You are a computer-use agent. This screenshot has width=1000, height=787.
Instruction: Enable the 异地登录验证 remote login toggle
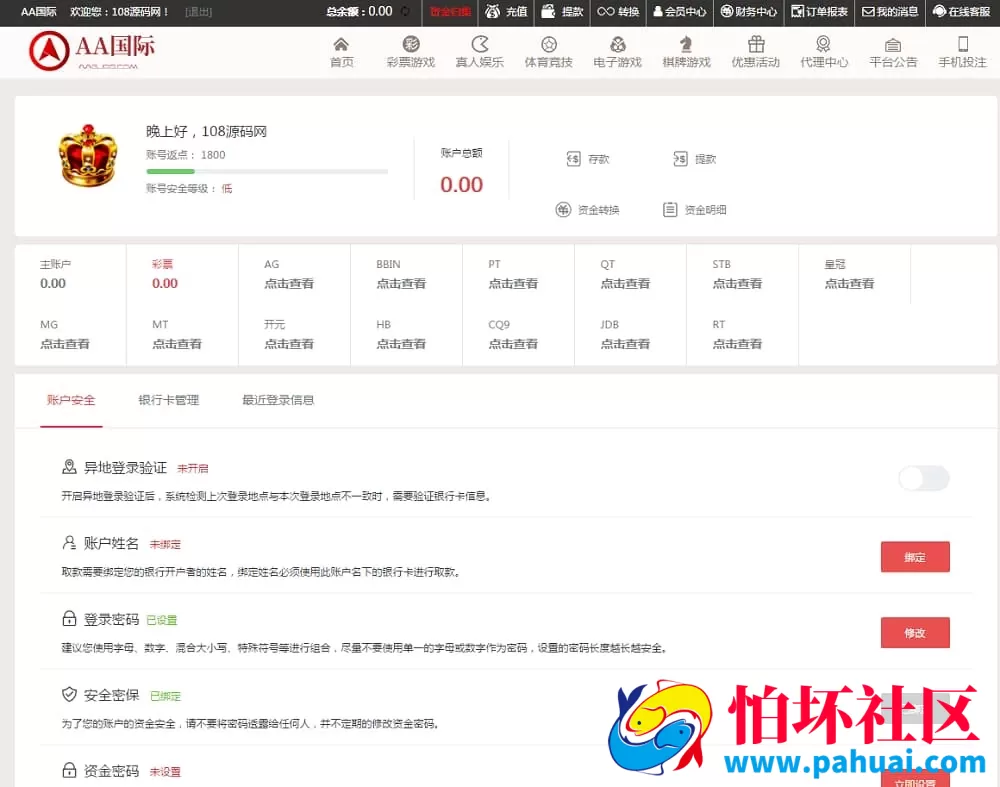pyautogui.click(x=923, y=479)
